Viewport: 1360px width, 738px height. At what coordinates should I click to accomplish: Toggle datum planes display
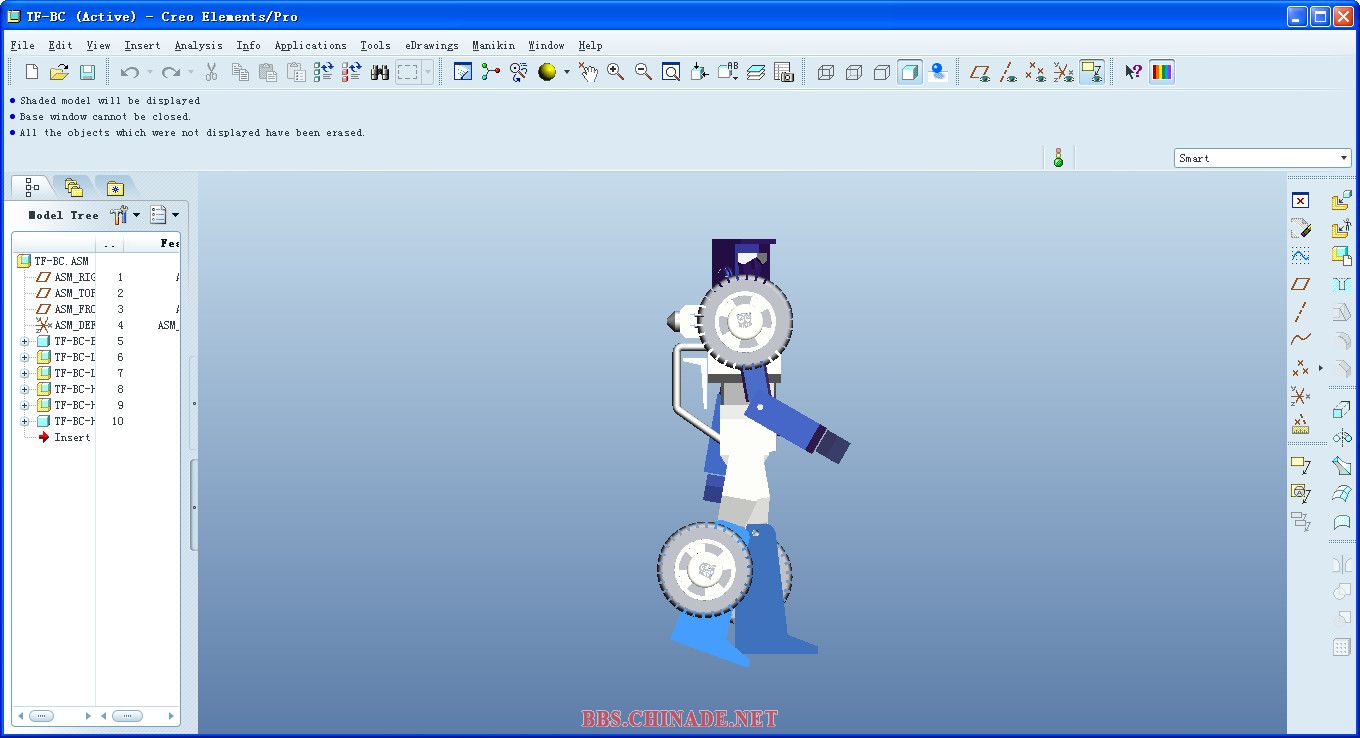click(x=980, y=72)
